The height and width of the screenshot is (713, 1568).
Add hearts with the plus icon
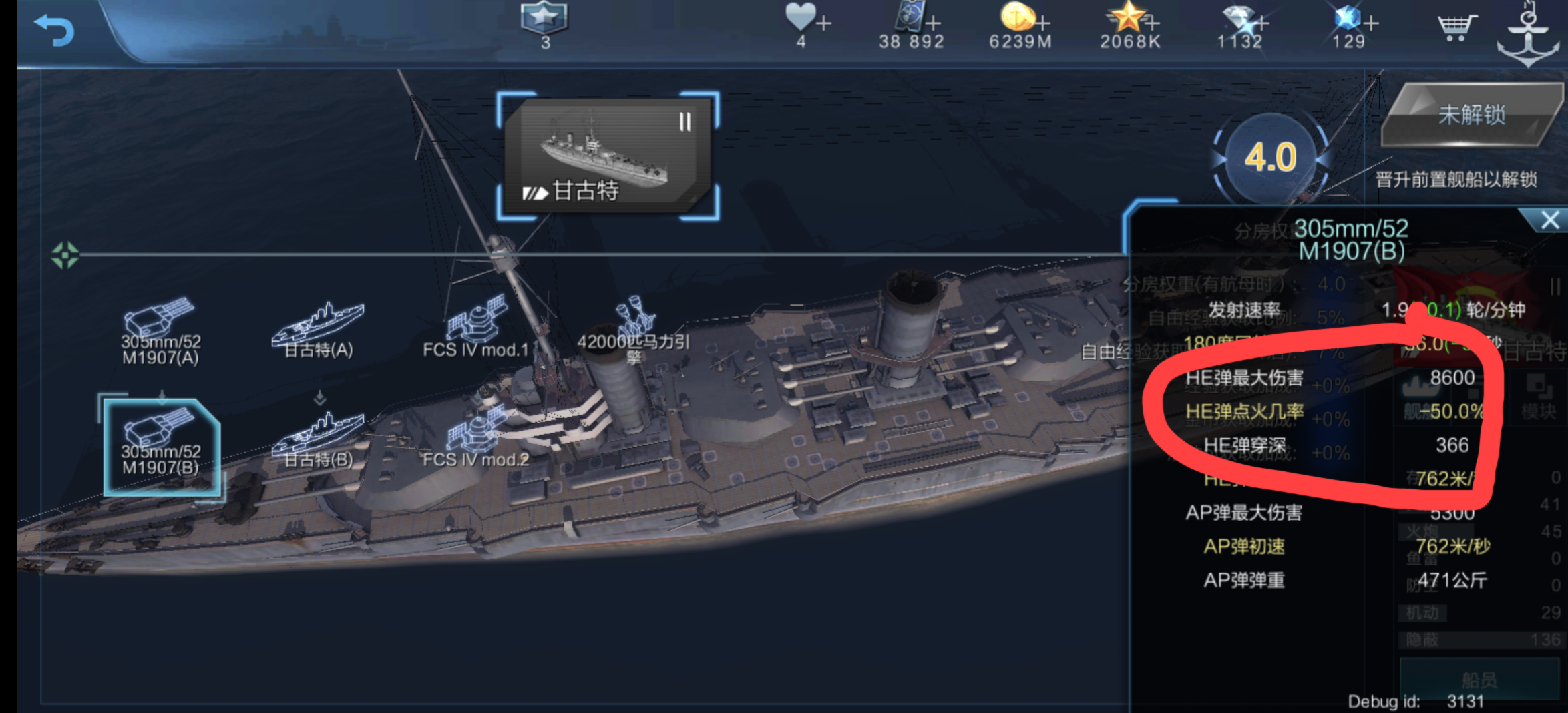click(x=823, y=23)
